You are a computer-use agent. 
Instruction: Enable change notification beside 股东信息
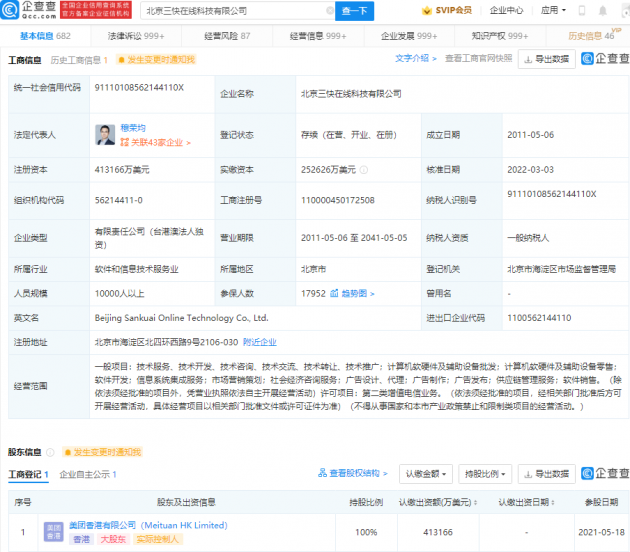click(x=102, y=452)
